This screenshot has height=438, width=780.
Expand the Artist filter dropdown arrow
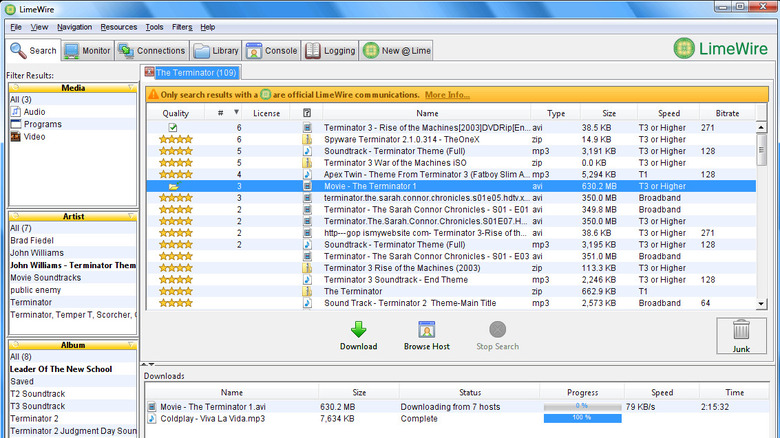point(130,216)
